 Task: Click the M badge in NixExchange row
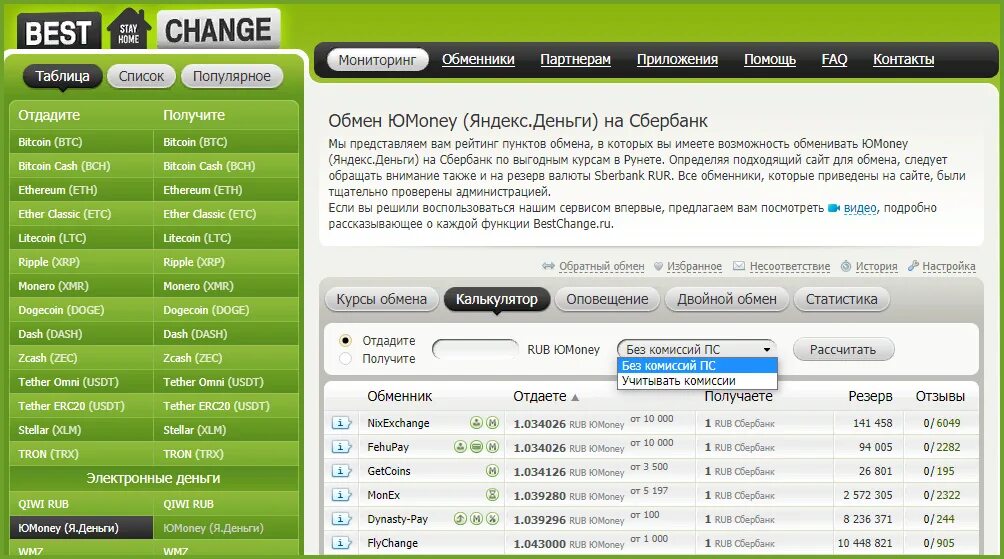click(492, 423)
